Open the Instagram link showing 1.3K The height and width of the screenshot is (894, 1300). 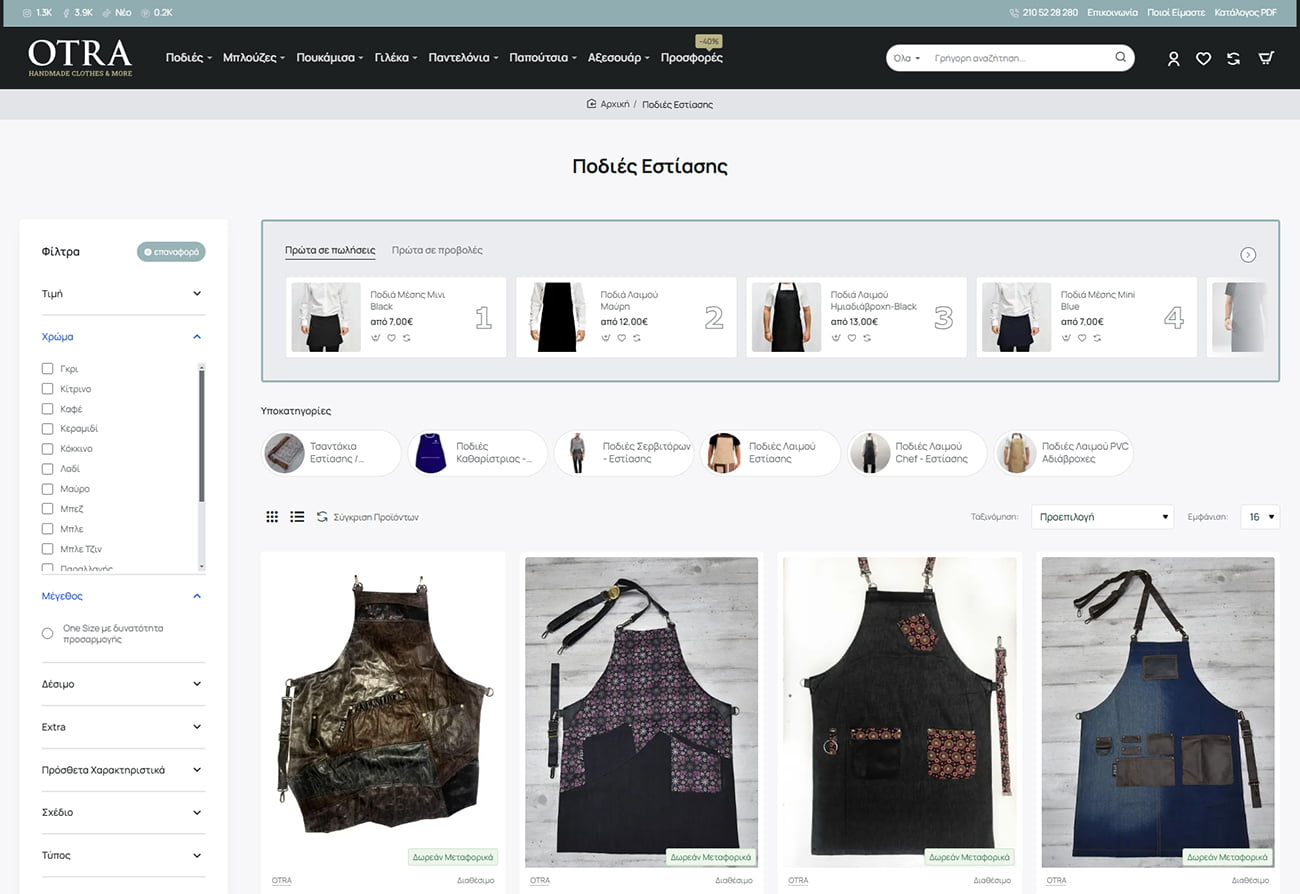tap(36, 12)
